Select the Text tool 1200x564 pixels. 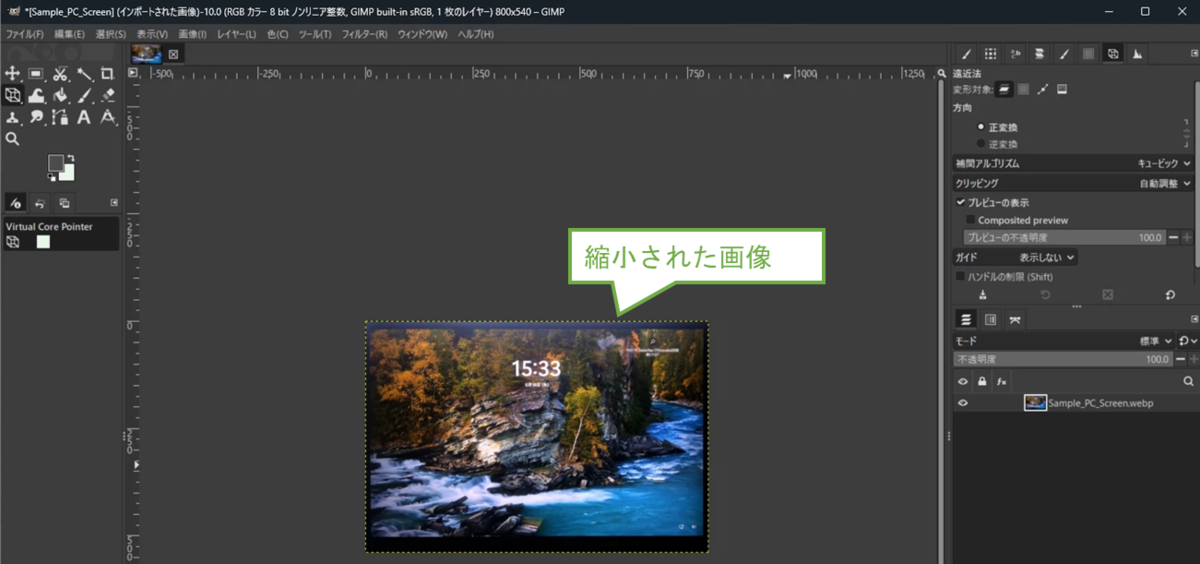[84, 117]
